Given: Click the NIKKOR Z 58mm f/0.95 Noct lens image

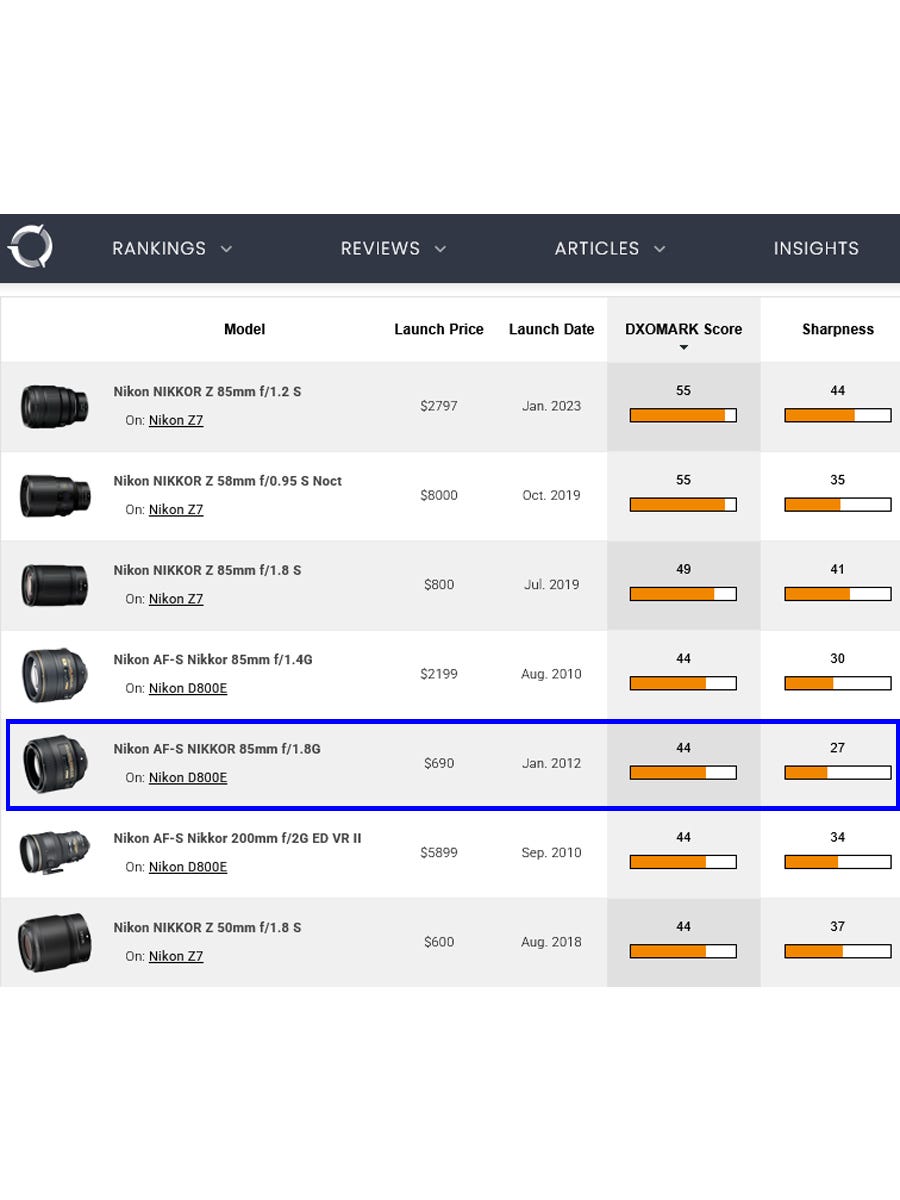Looking at the screenshot, I should pos(55,496).
